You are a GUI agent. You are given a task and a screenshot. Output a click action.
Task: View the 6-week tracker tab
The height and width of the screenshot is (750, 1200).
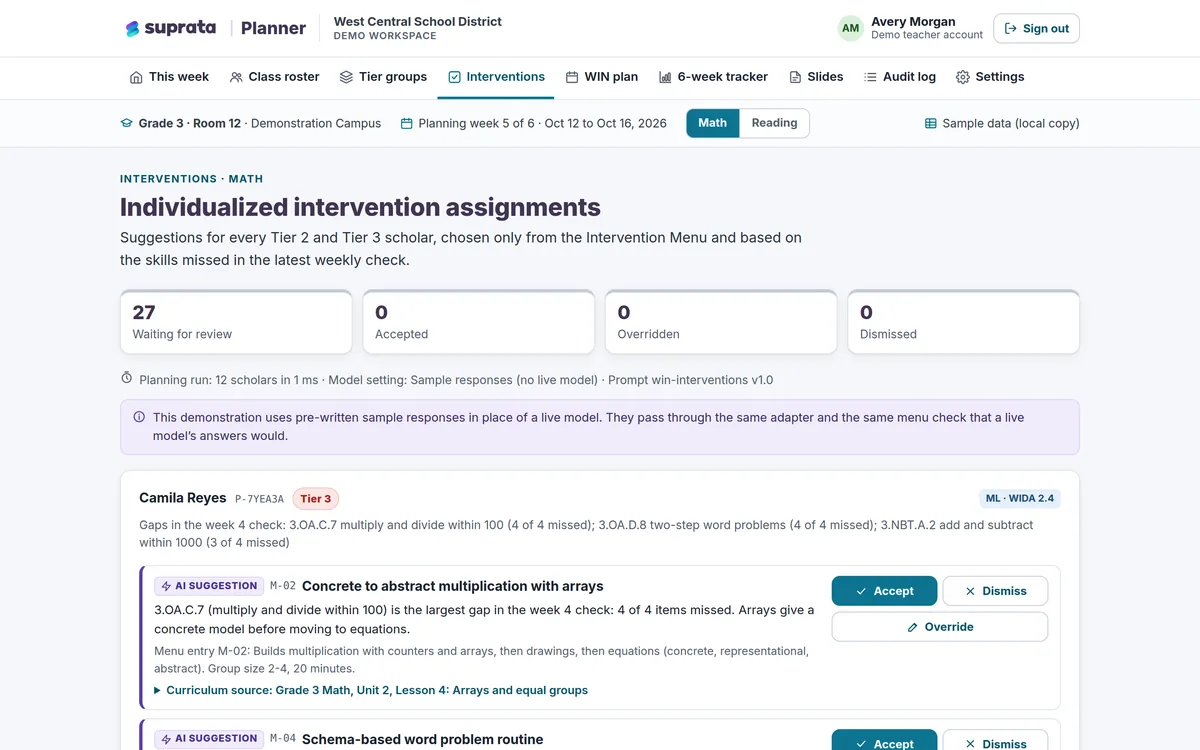[713, 77]
